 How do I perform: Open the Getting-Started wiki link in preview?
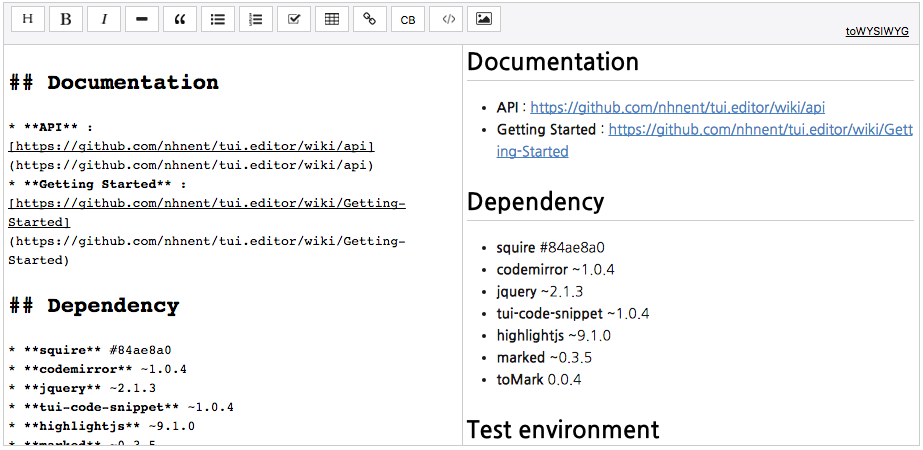tap(761, 129)
